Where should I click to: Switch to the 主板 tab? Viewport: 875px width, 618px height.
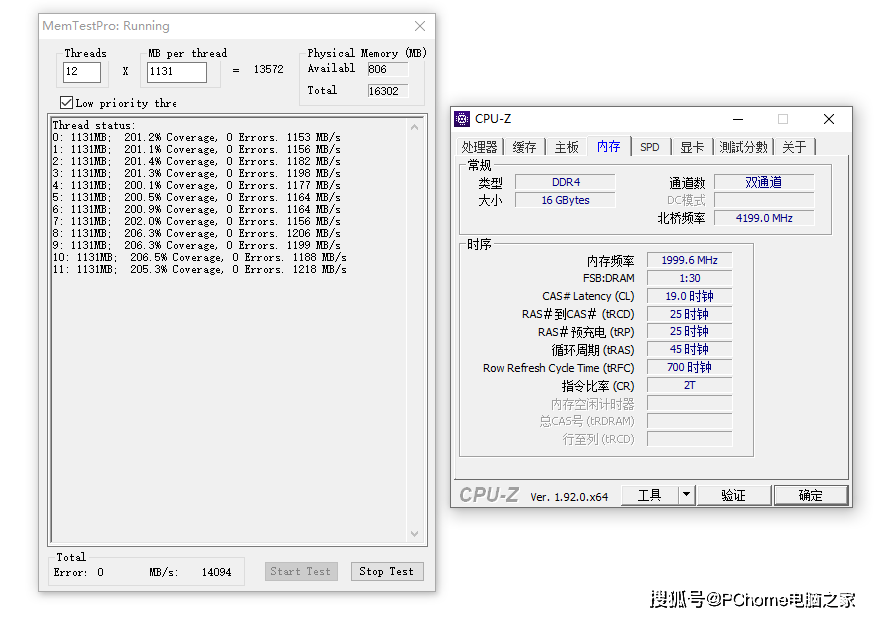tap(566, 147)
